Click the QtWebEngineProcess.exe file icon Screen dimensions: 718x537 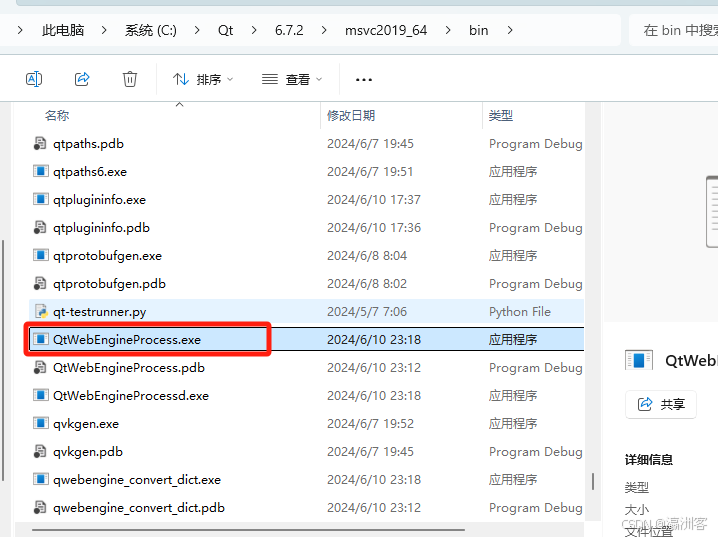pos(40,339)
